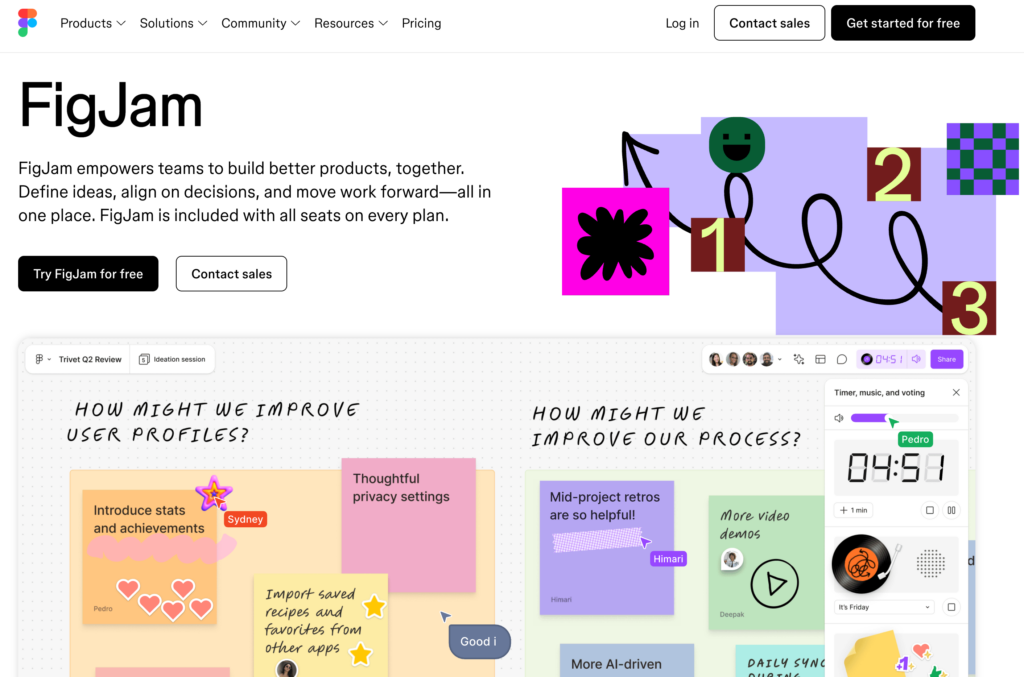Click the vinyl record music player
This screenshot has width=1024, height=677.
861,564
